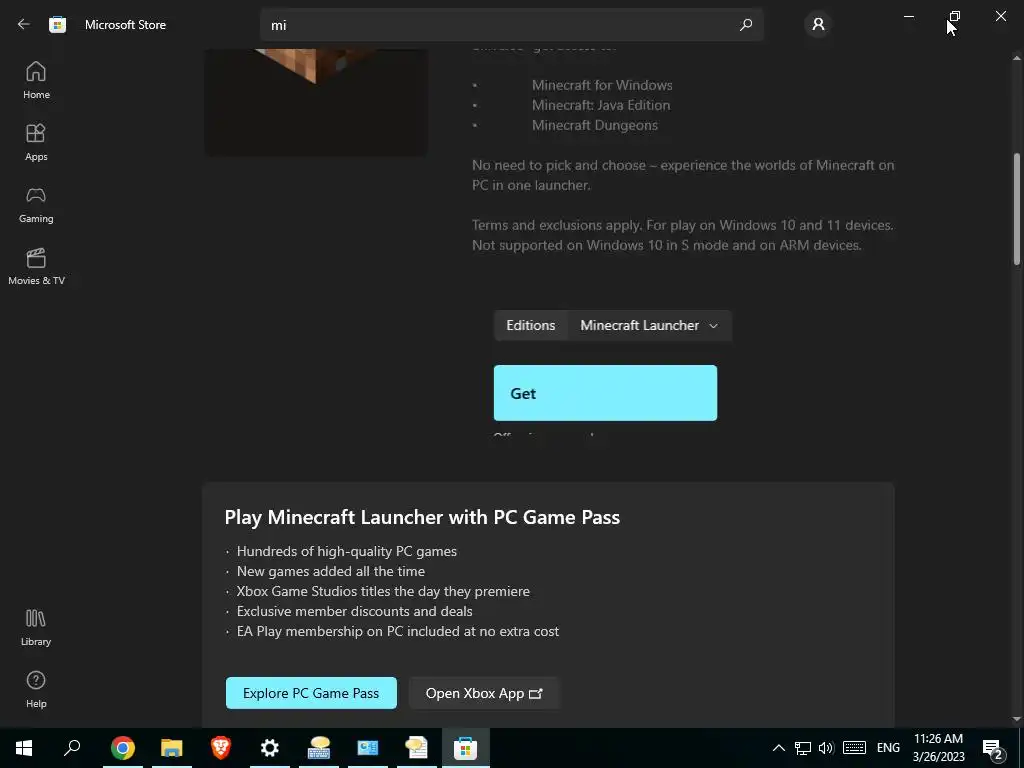Viewport: 1024px width, 768px height.
Task: Click the Microsoft Store taskbar icon
Action: 466,748
